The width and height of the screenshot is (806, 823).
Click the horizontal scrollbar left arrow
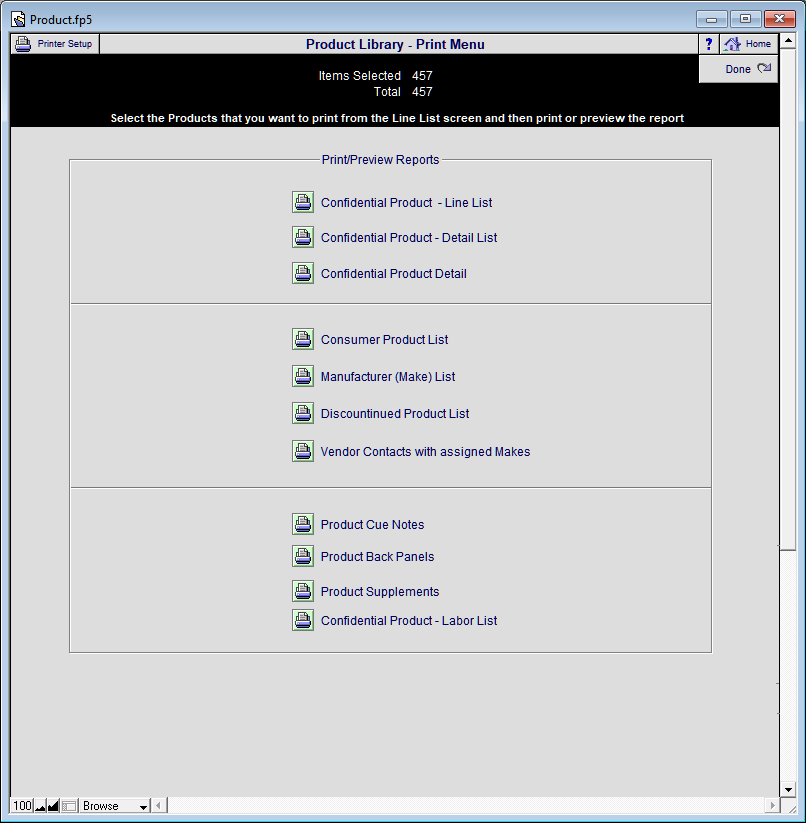pyautogui.click(x=159, y=805)
